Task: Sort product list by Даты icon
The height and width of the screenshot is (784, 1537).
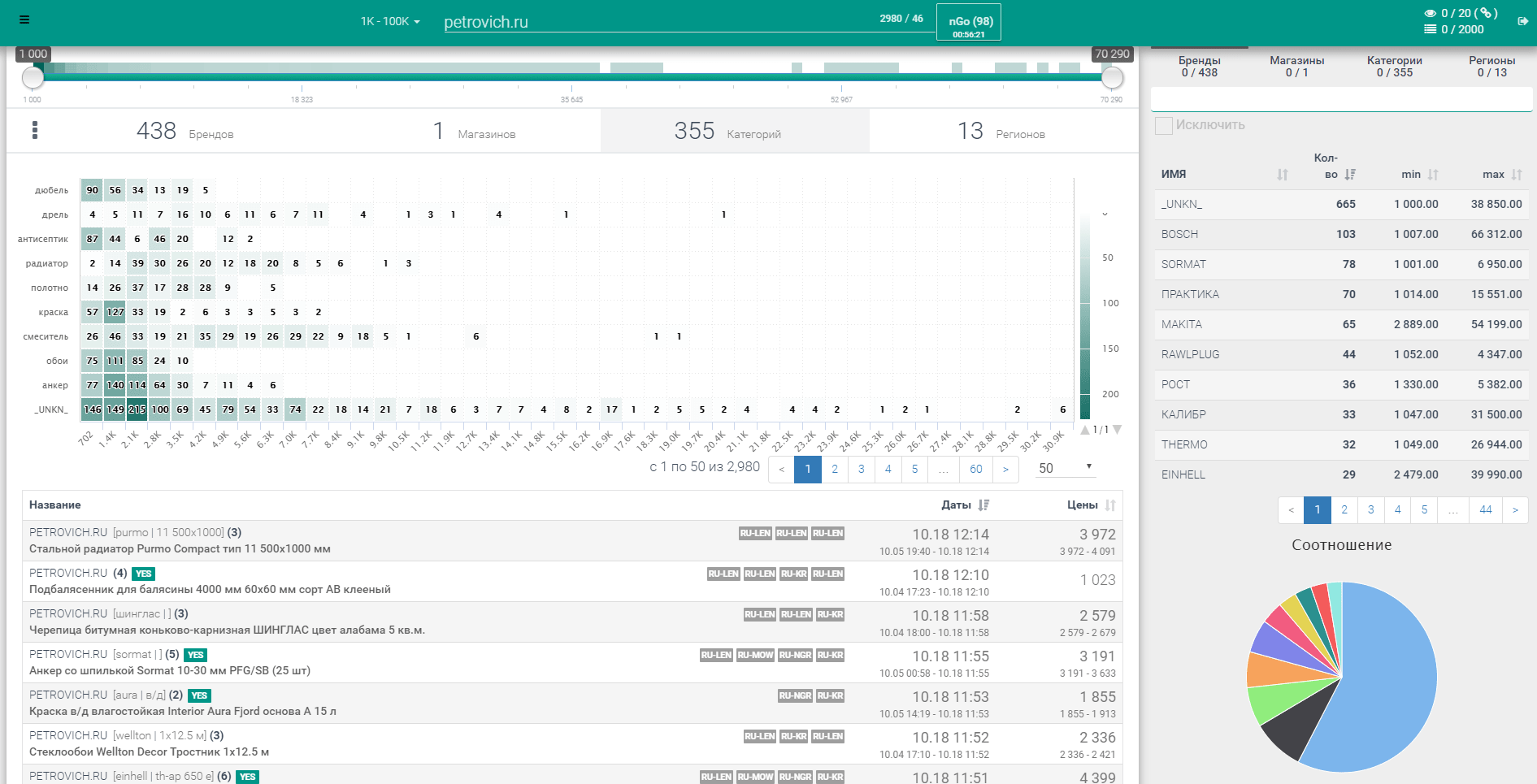Action: [x=983, y=505]
